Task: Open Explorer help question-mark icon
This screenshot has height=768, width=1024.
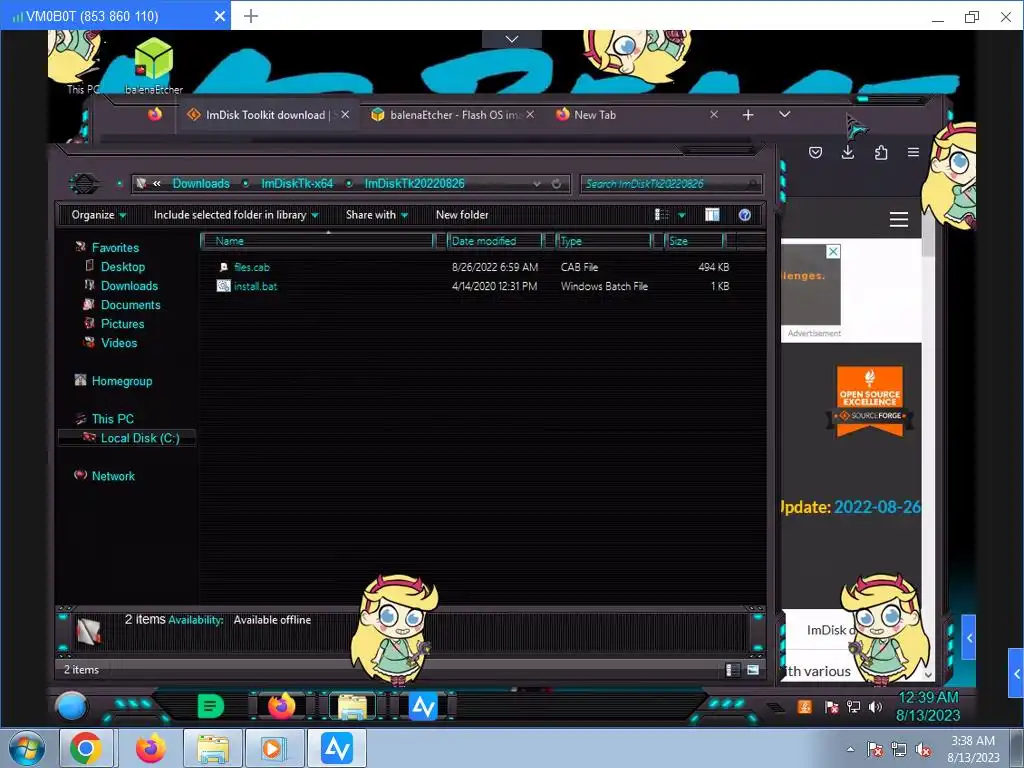Action: tap(744, 215)
